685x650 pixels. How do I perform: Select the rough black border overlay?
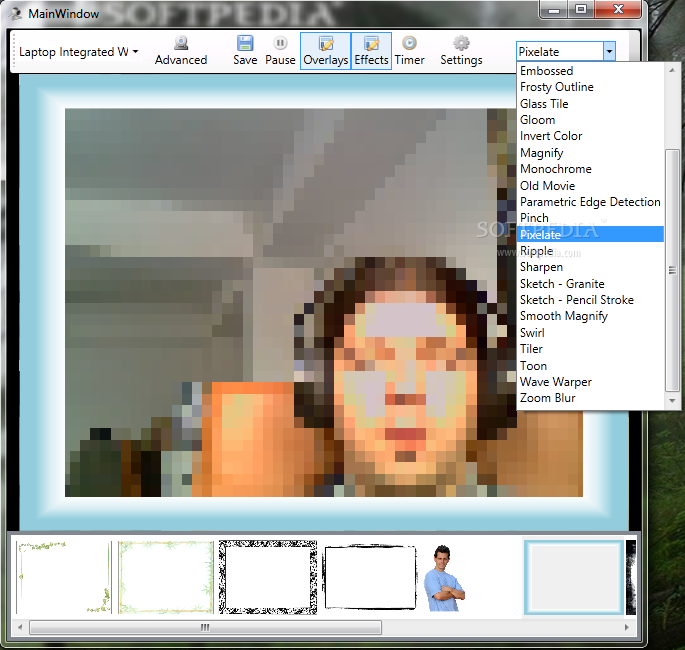pos(370,577)
